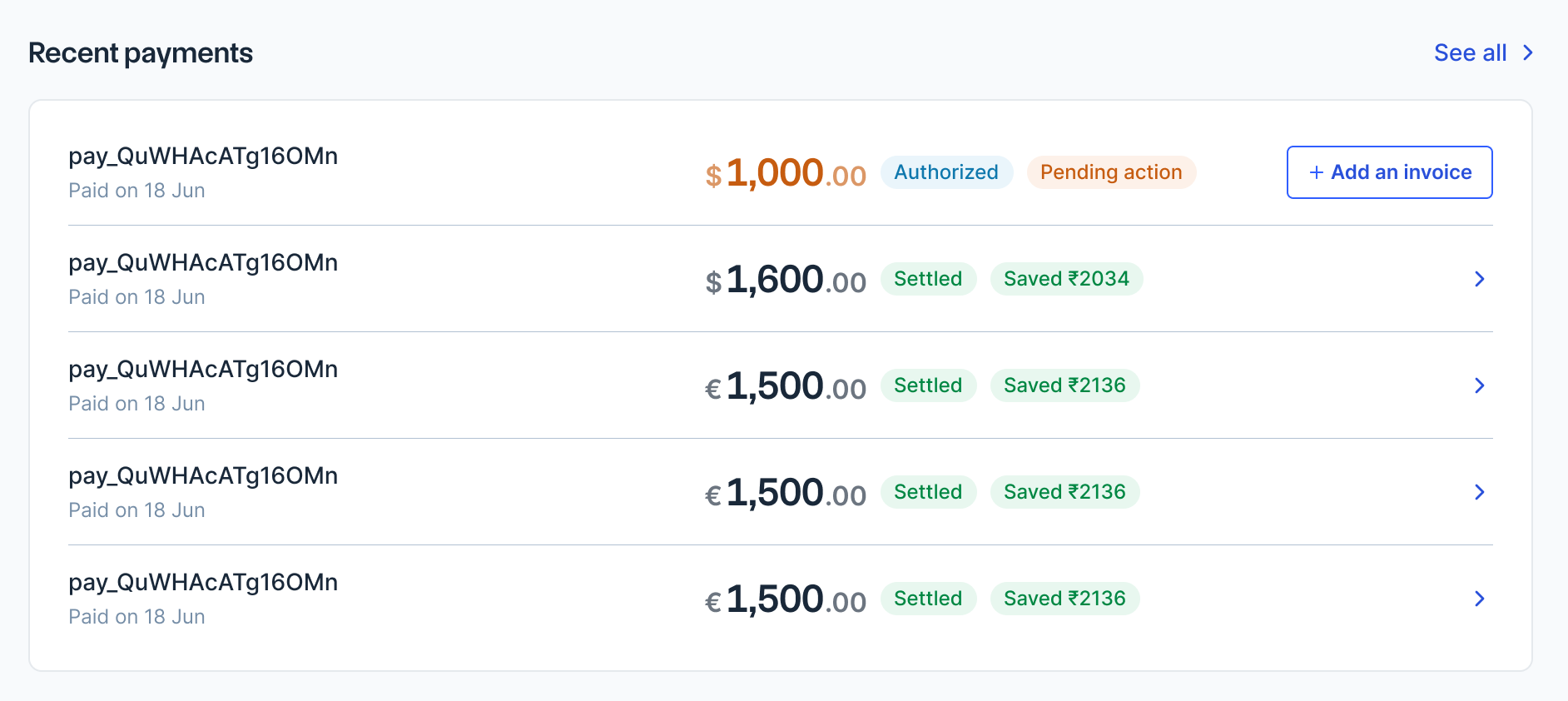Expand the $1,600.00 settled payment row
Screen dimensions: 1568x701
coord(1479,279)
